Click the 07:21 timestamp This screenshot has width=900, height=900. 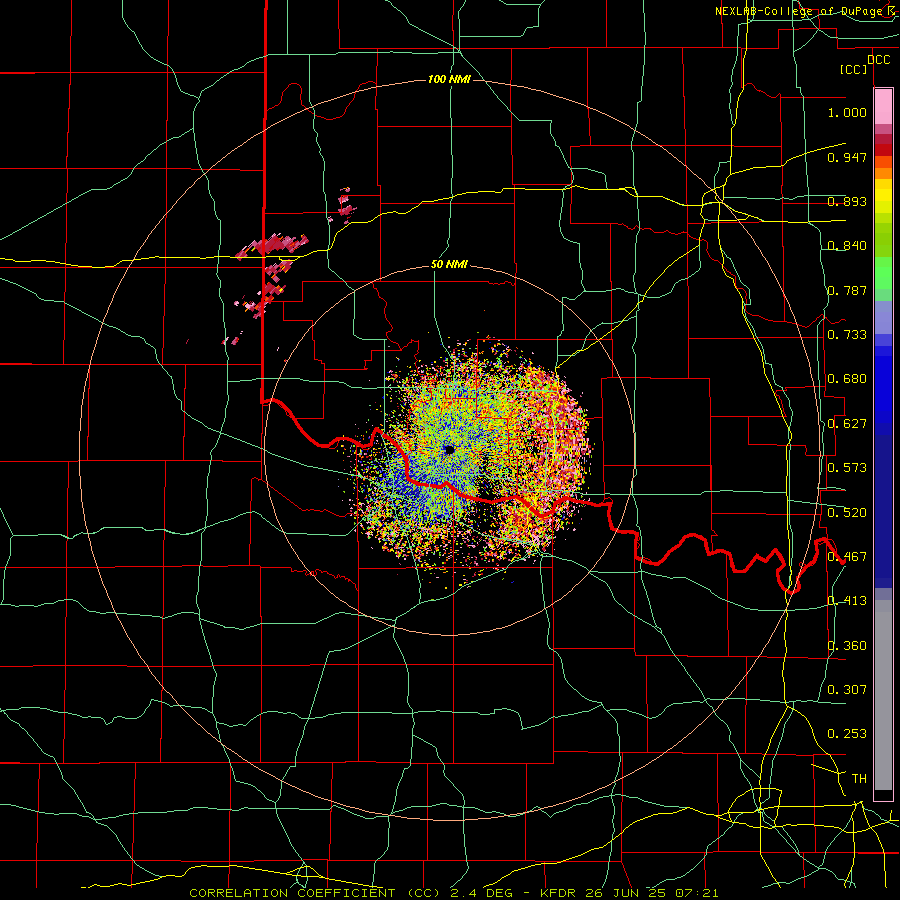pyautogui.click(x=697, y=893)
